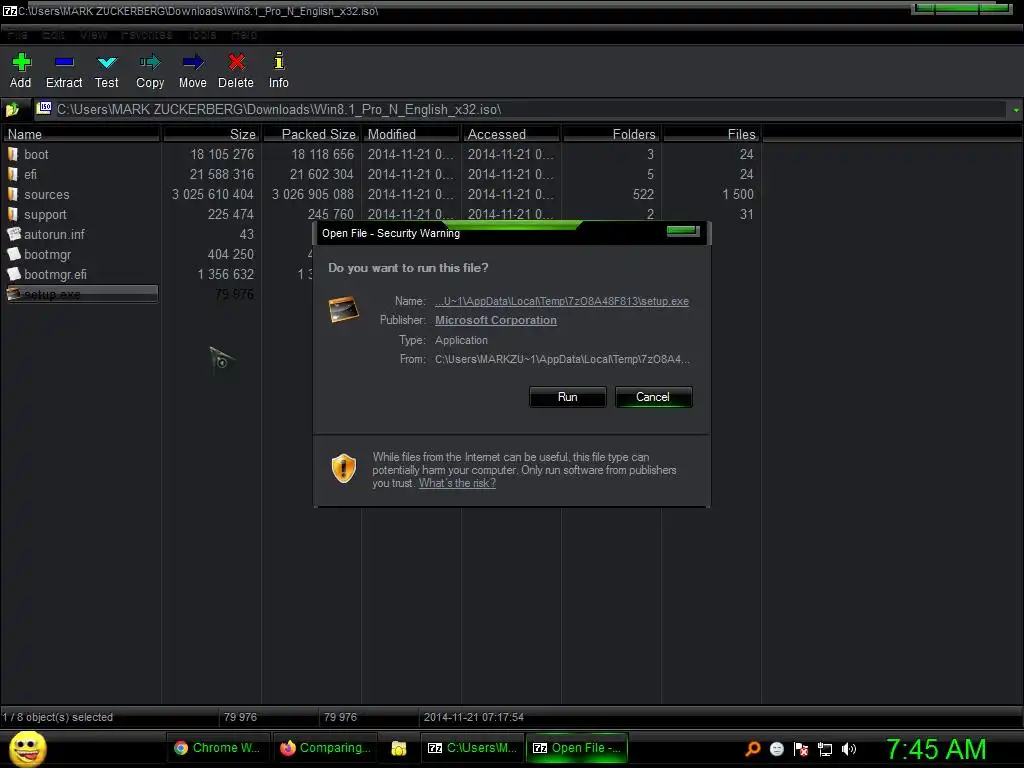Run the Test archive tool
Viewport: 1024px width, 768px height.
pos(107,63)
